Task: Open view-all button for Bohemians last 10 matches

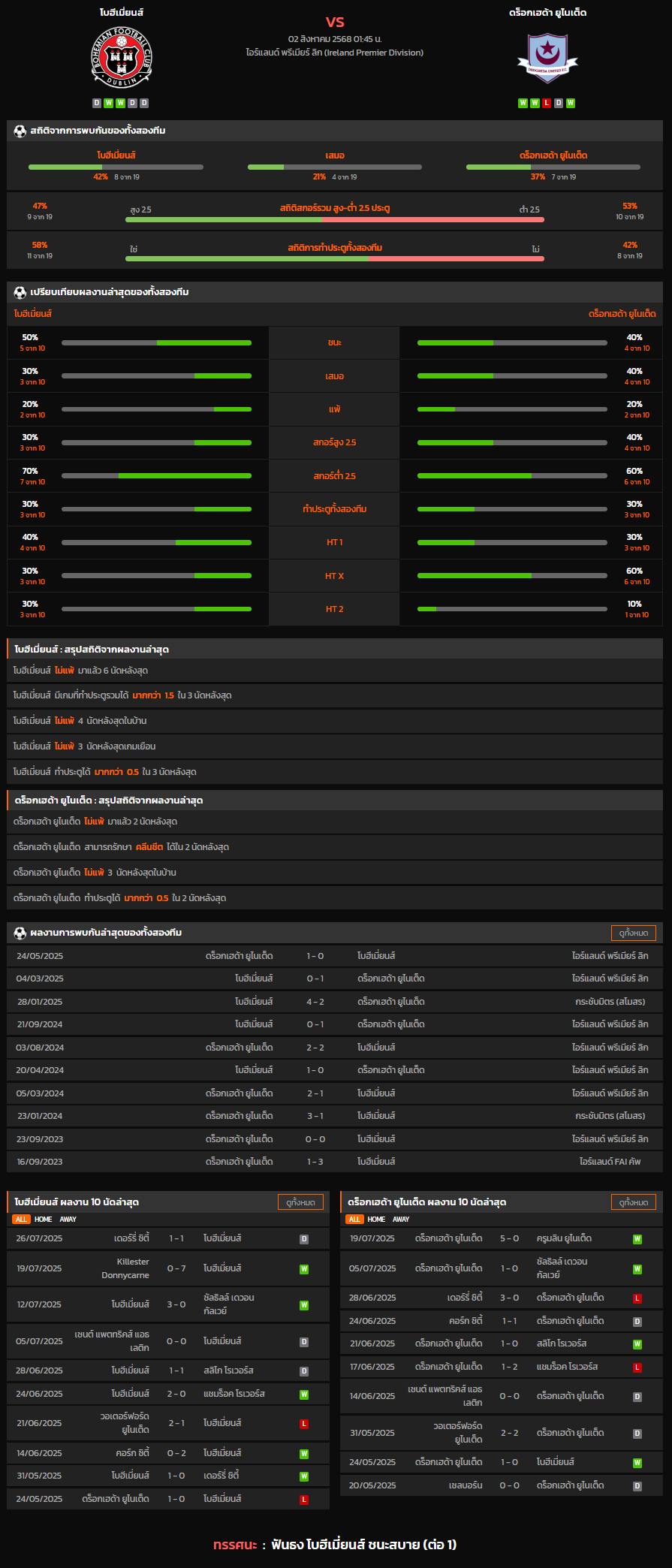Action: pyautogui.click(x=300, y=1202)
